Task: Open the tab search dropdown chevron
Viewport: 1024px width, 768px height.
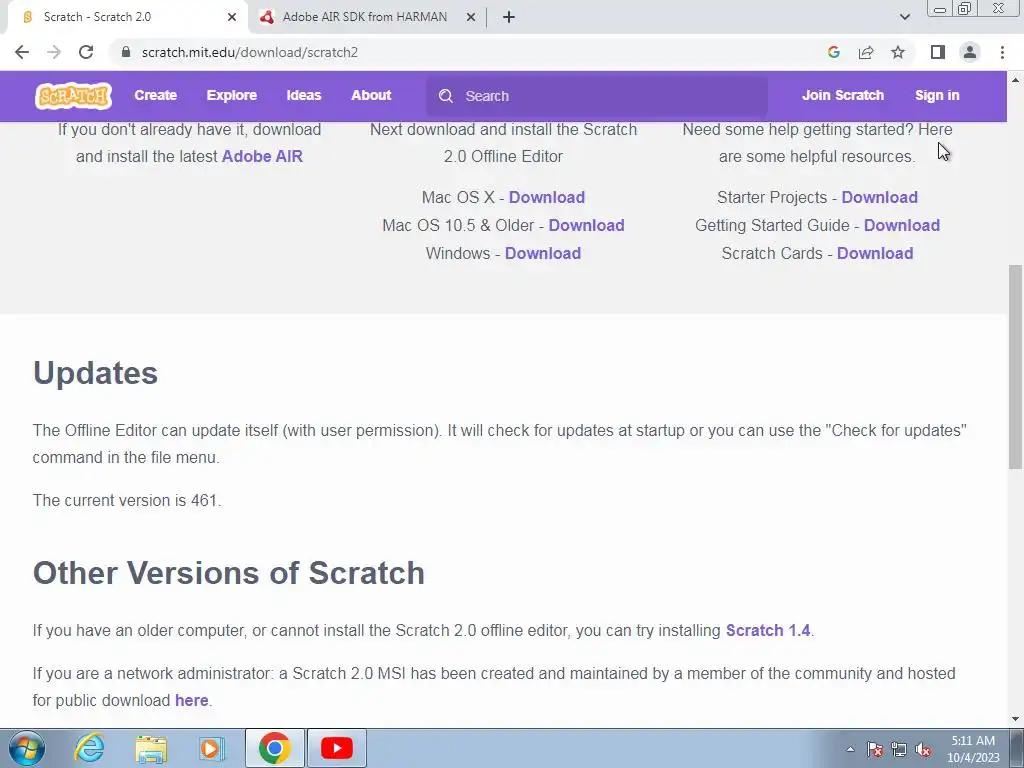Action: [x=904, y=17]
